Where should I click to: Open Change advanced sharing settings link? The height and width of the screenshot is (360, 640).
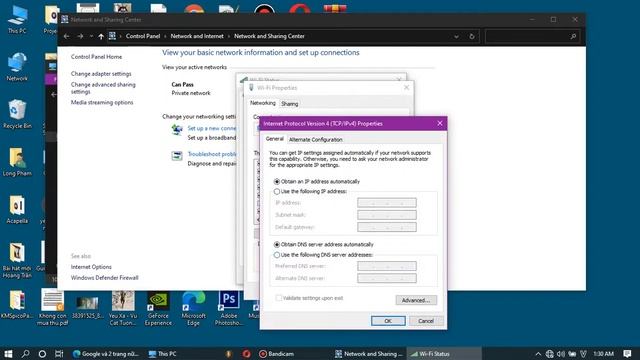103,88
